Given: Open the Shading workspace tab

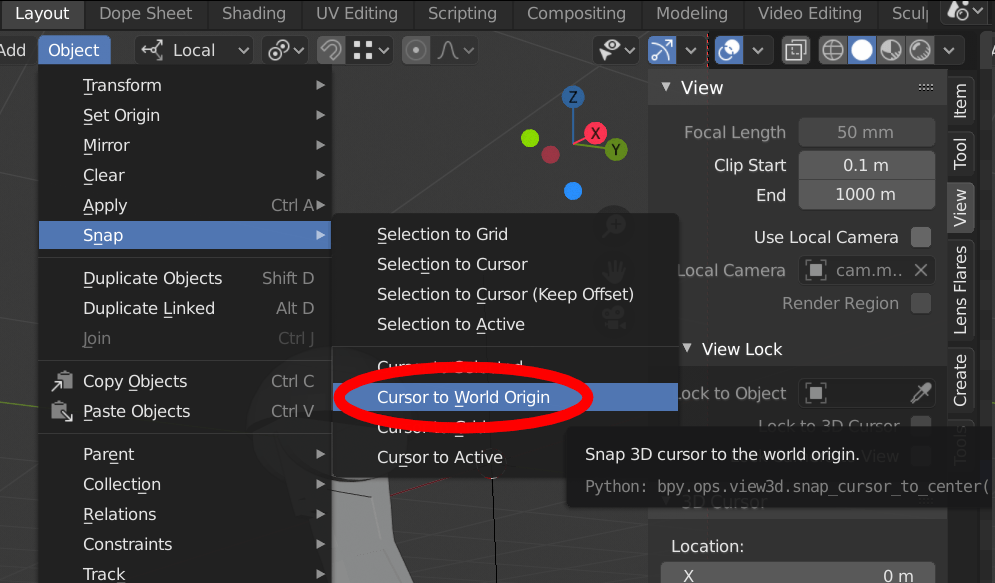Looking at the screenshot, I should pyautogui.click(x=254, y=13).
